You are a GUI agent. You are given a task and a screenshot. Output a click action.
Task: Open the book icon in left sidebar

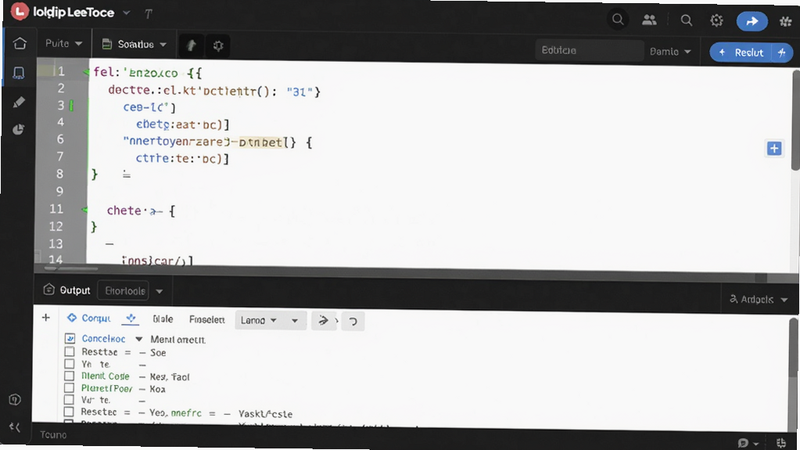[x=19, y=73]
